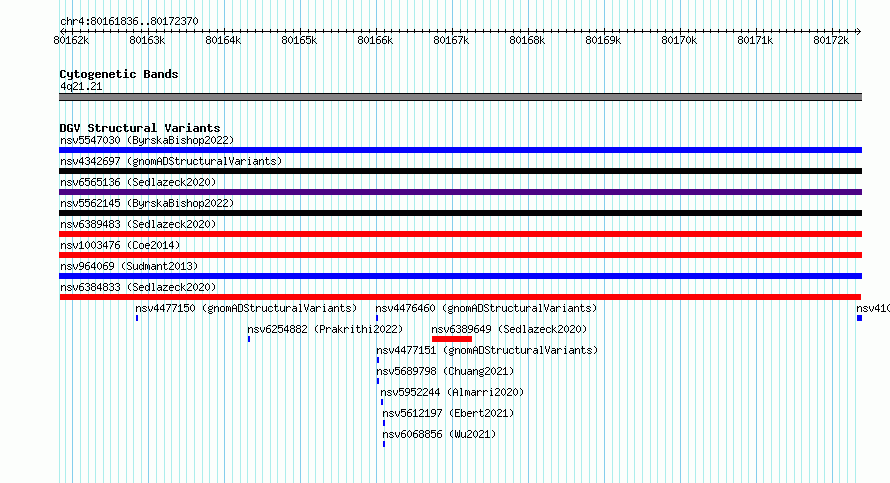The image size is (890, 483).
Task: Open nsv4477150 (gnomADStructuralVariants) variant label
Action: click(246, 308)
